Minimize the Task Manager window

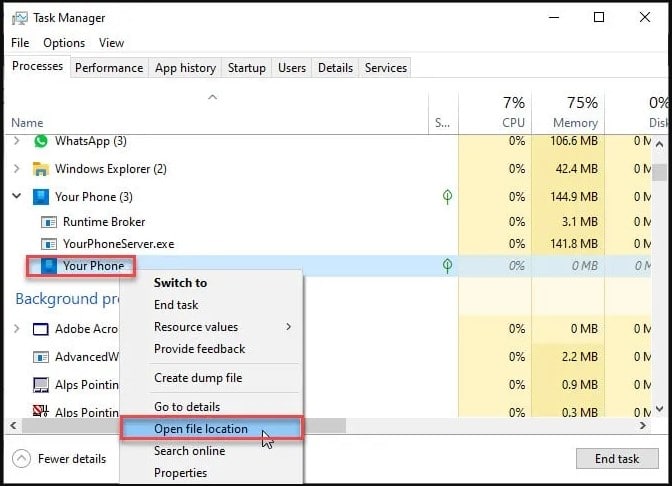tap(554, 18)
